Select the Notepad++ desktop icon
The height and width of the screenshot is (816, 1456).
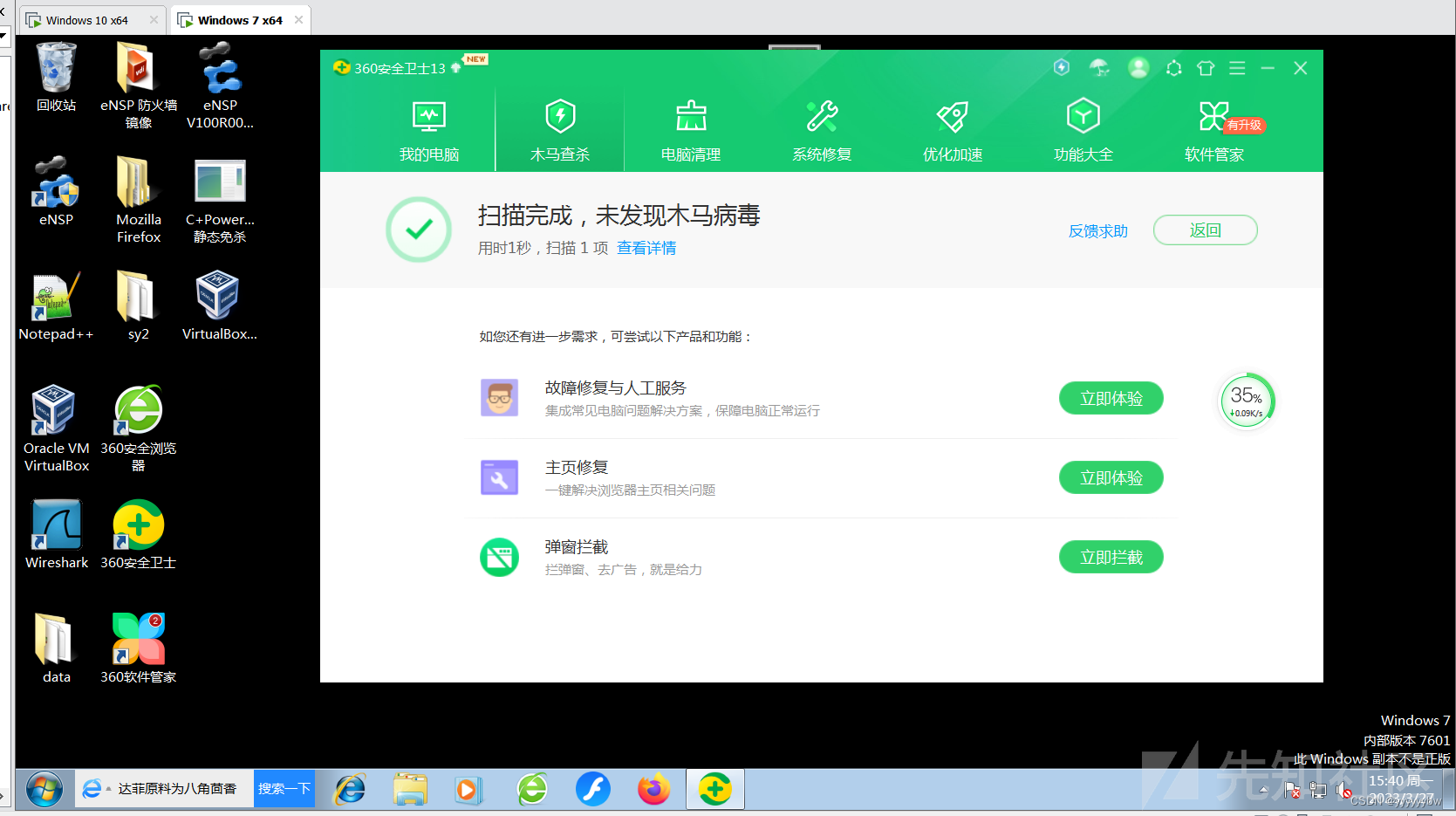click(x=57, y=306)
